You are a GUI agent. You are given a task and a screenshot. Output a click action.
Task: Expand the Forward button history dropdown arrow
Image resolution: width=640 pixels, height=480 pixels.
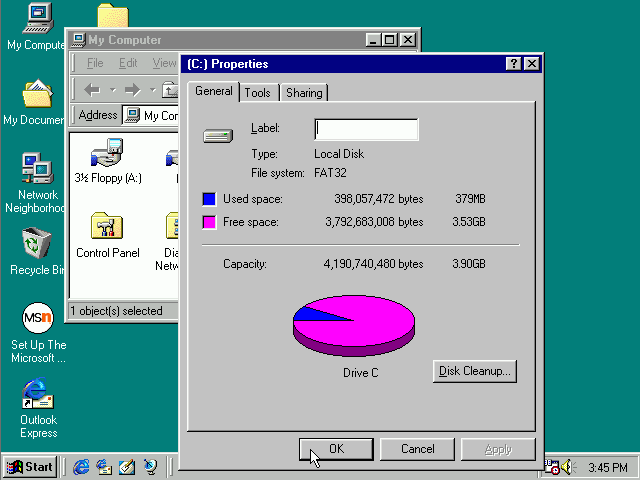point(152,90)
